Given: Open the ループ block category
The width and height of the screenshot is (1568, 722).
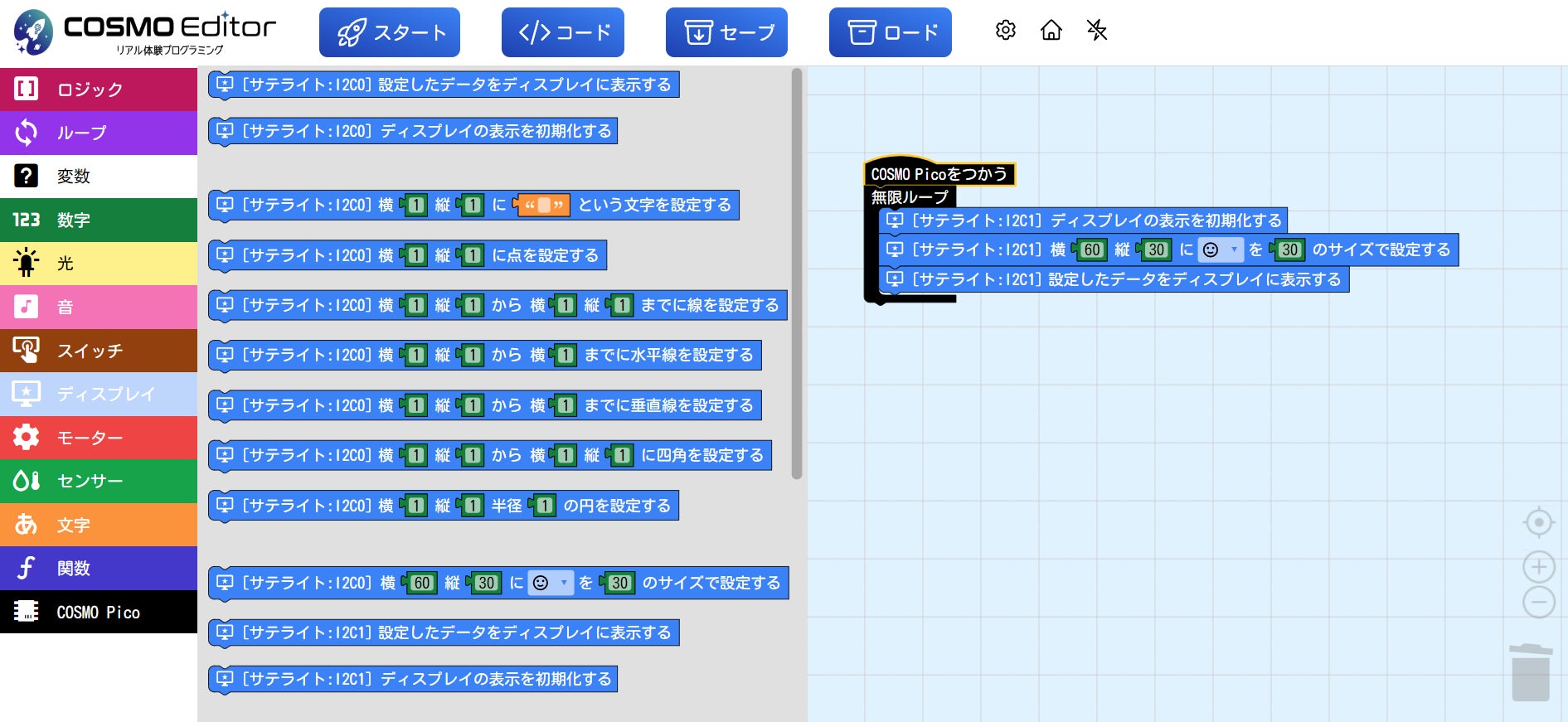Looking at the screenshot, I should pos(99,133).
